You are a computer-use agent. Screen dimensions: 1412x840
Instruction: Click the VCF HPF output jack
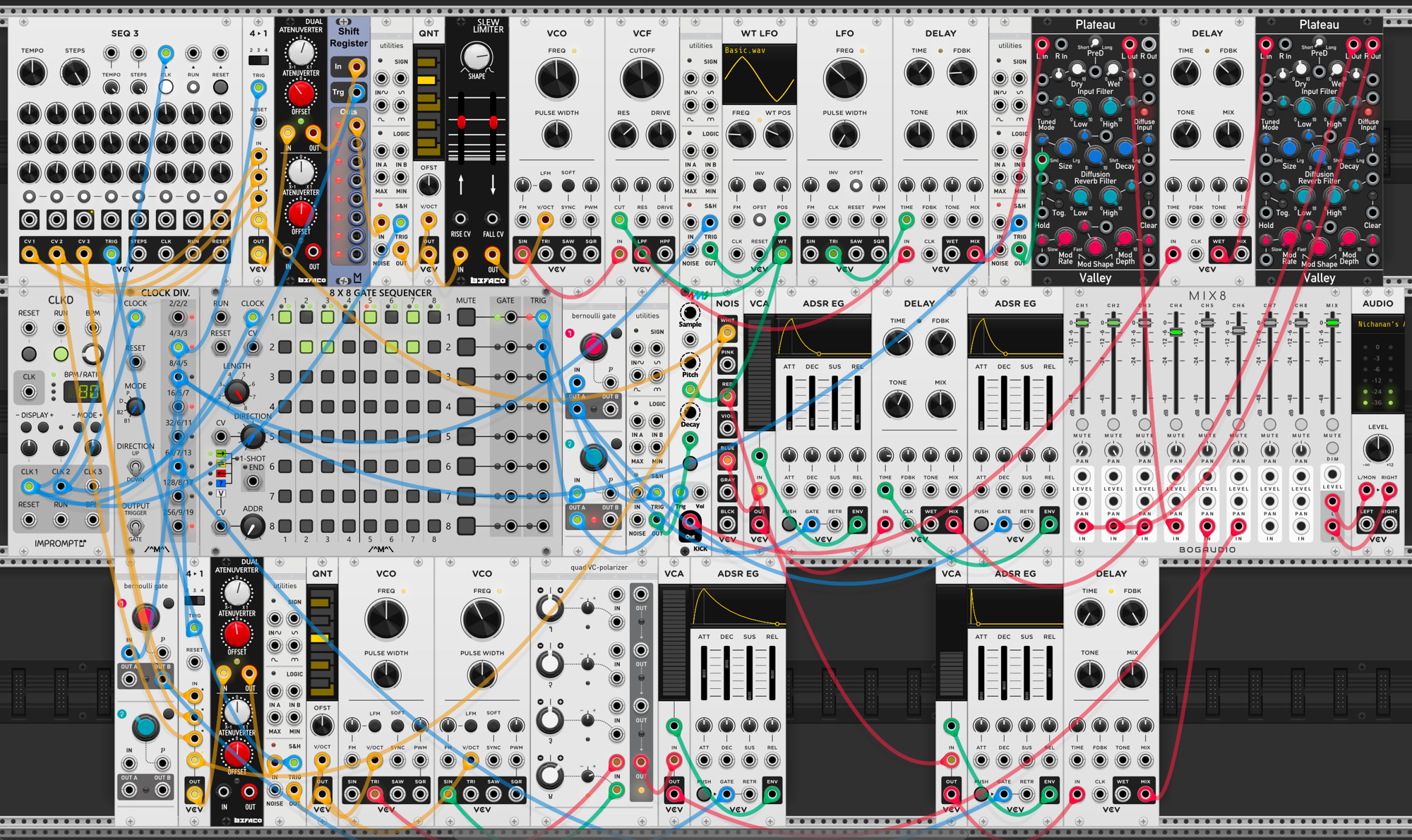pos(664,253)
